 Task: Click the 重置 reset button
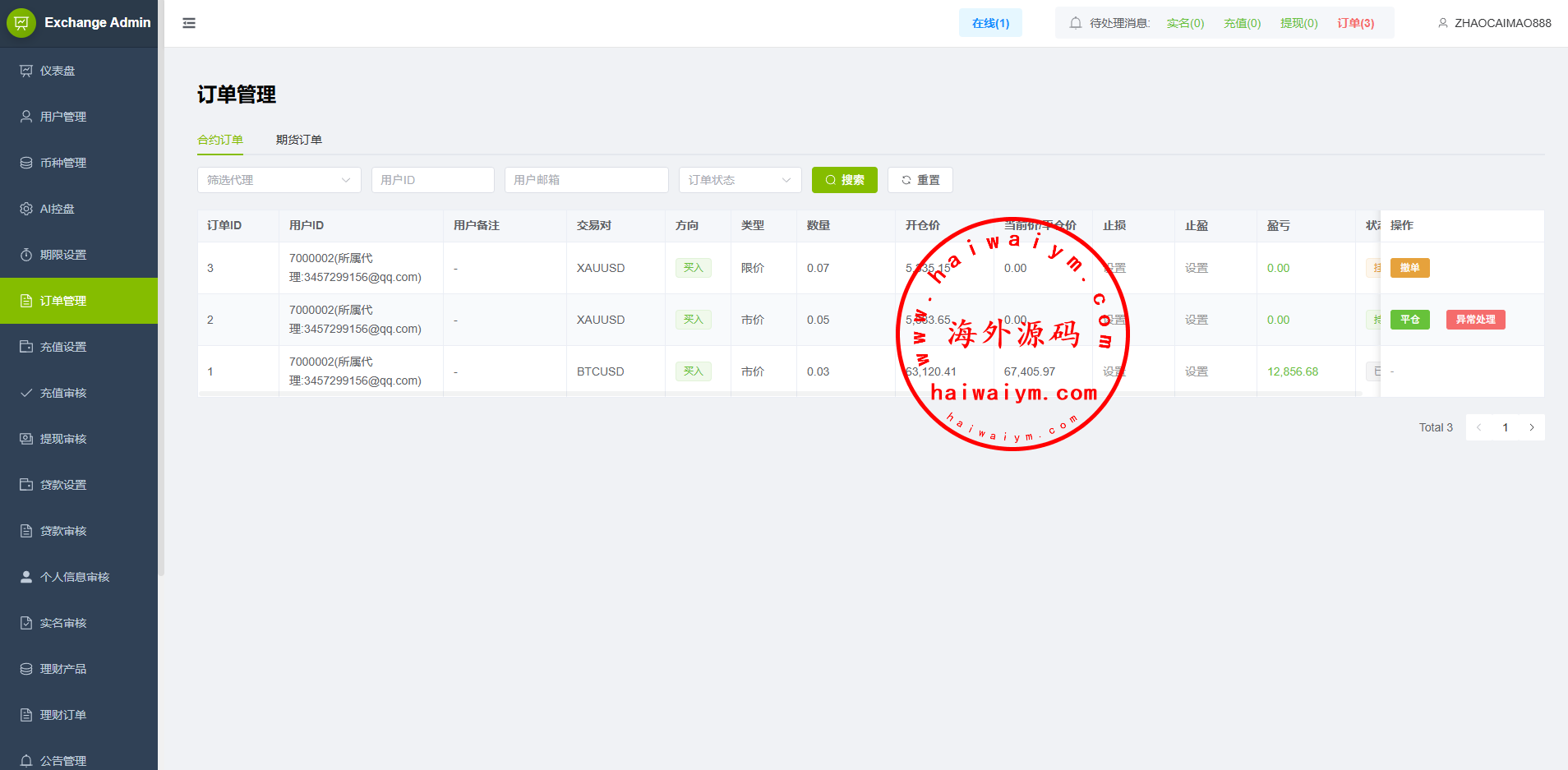pyautogui.click(x=920, y=180)
